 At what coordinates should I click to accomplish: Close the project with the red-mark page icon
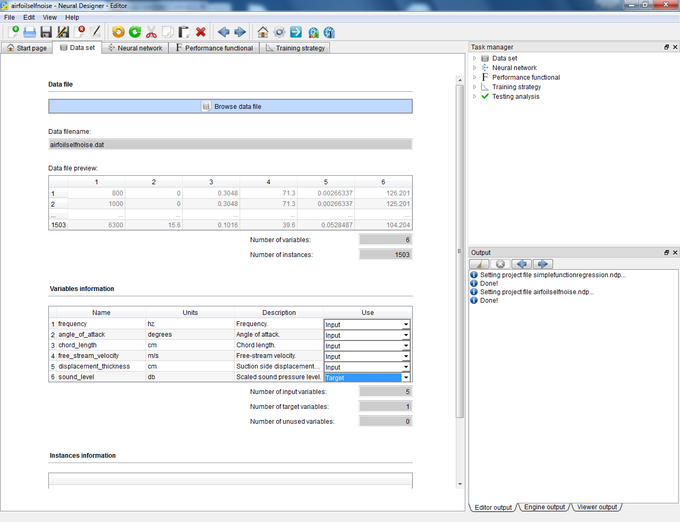[80, 32]
